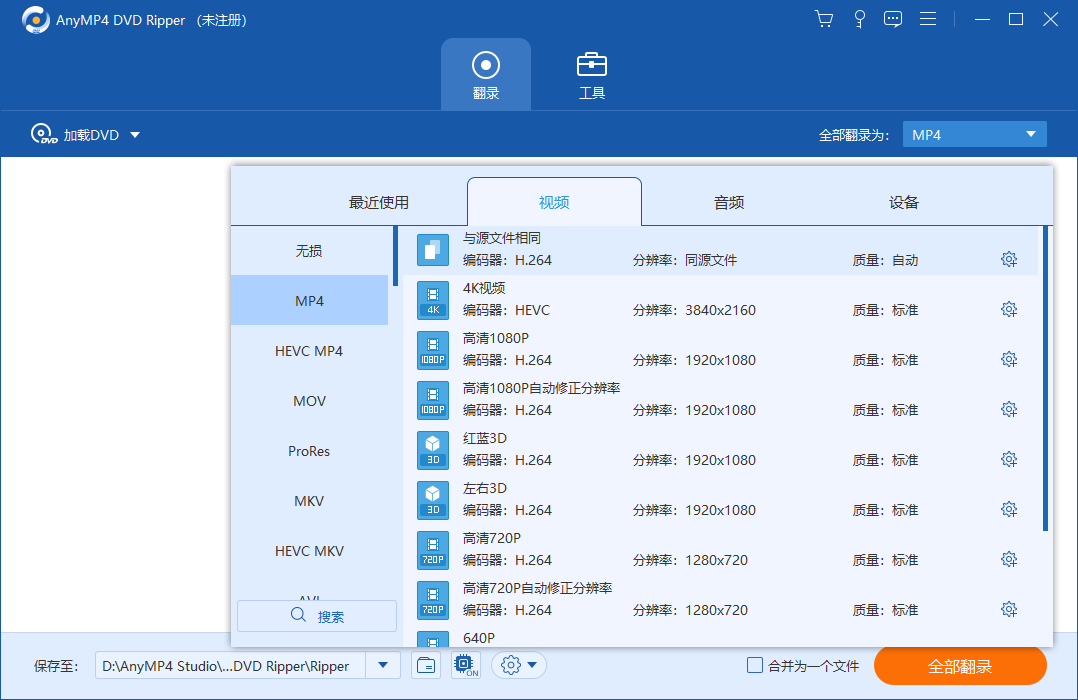Choose ProRes format category

[309, 451]
